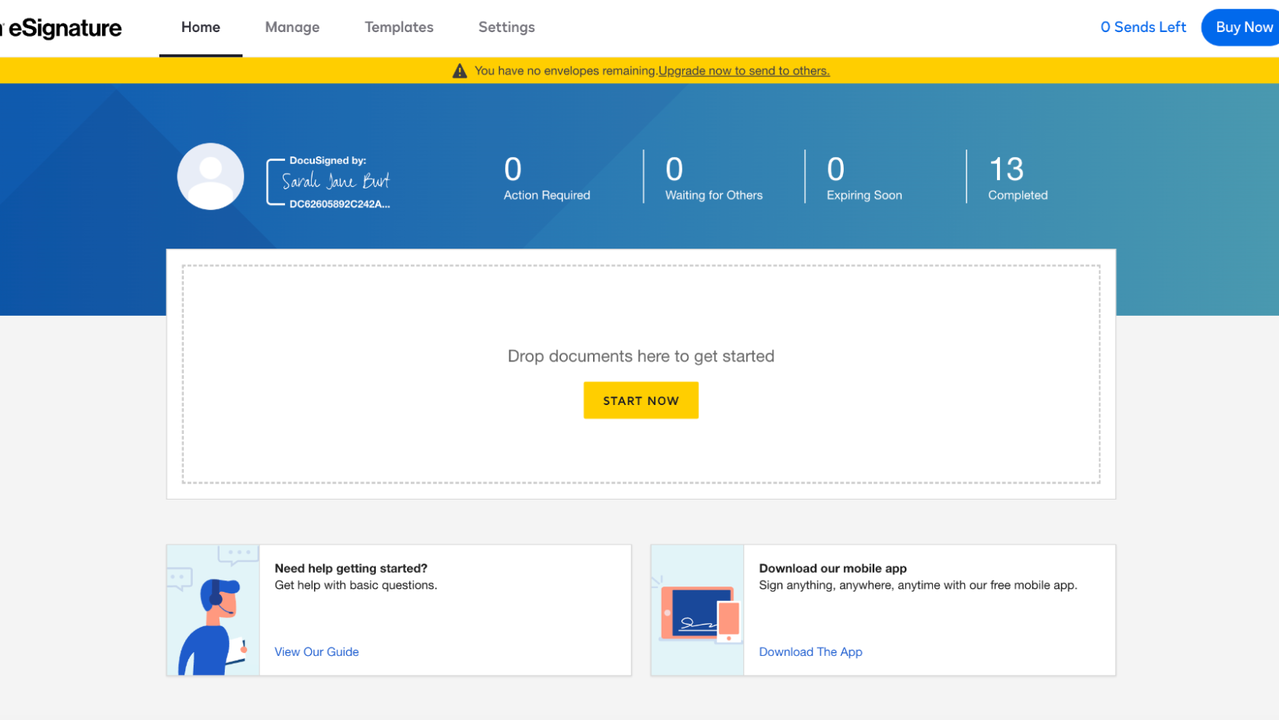
Task: Open the View Our Guide link
Action: click(x=316, y=652)
